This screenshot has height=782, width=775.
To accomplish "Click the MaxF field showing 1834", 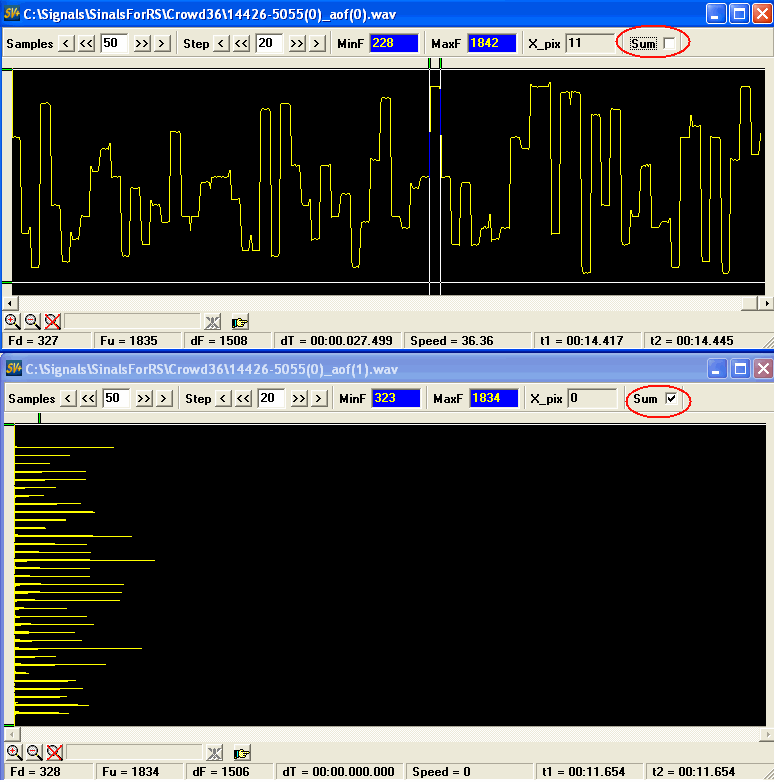I will tap(492, 399).
